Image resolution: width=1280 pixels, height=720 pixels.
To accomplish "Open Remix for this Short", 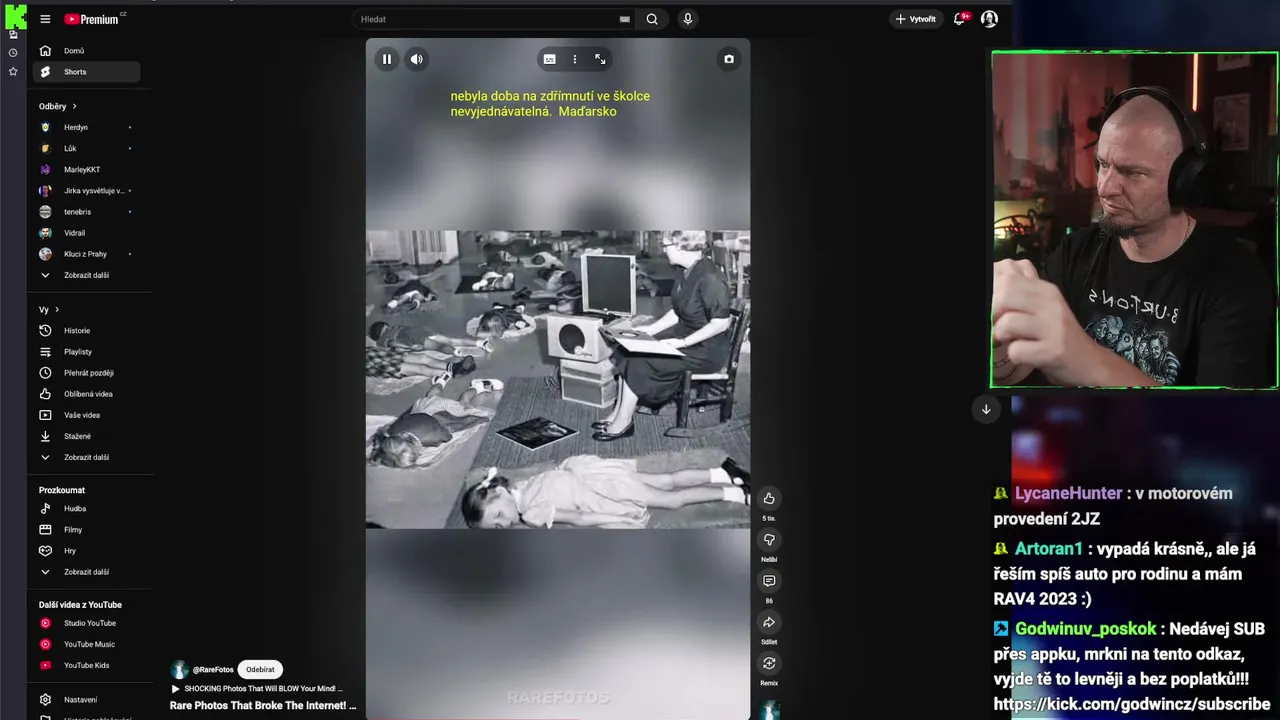I will click(769, 663).
